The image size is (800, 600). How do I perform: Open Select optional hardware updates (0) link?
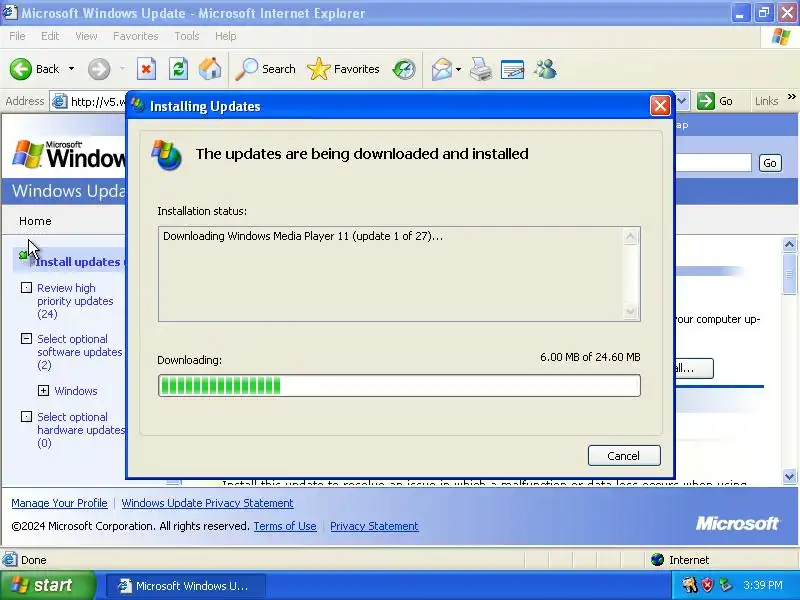click(x=81, y=430)
